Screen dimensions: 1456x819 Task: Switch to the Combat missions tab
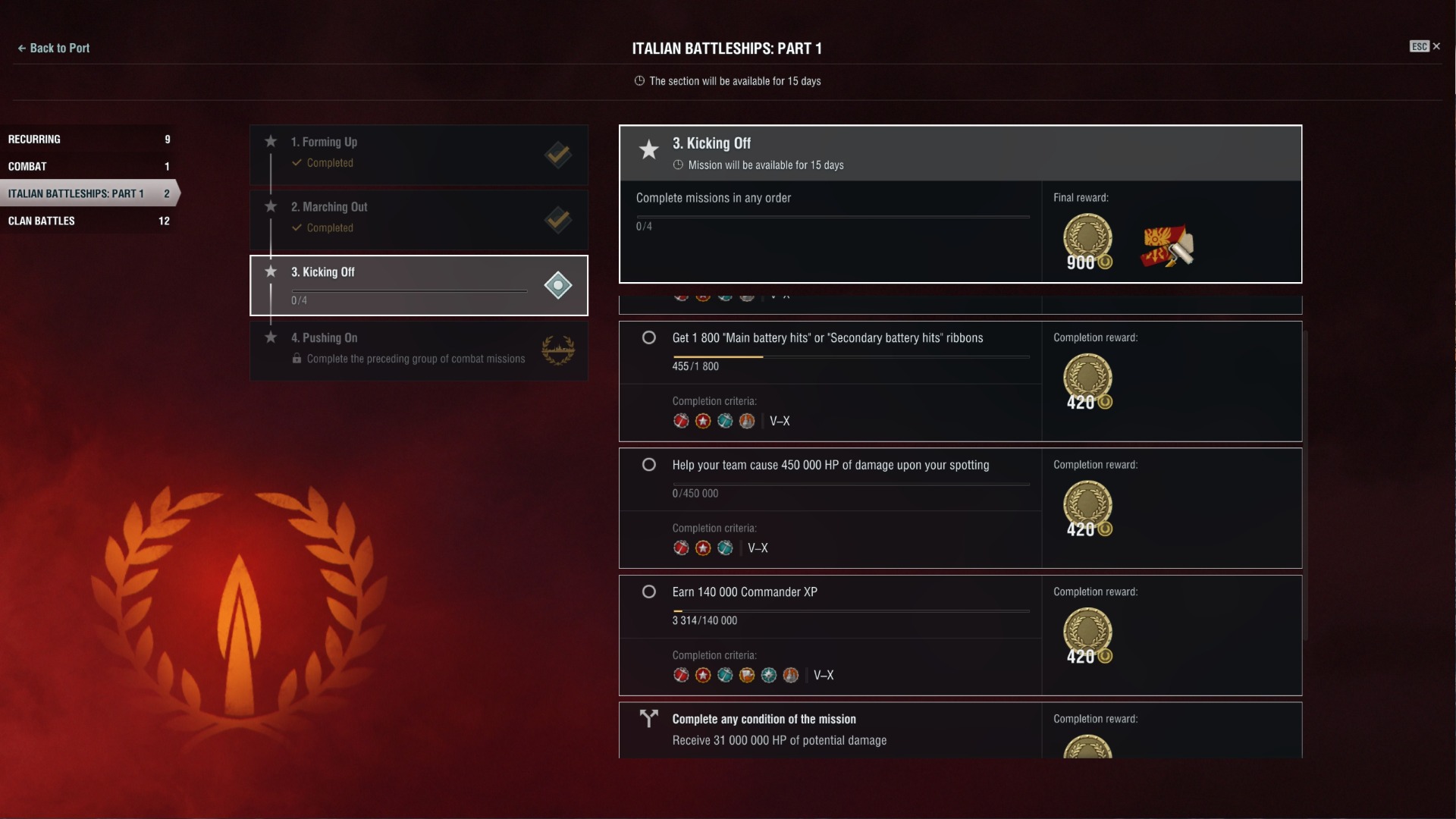[x=89, y=166]
